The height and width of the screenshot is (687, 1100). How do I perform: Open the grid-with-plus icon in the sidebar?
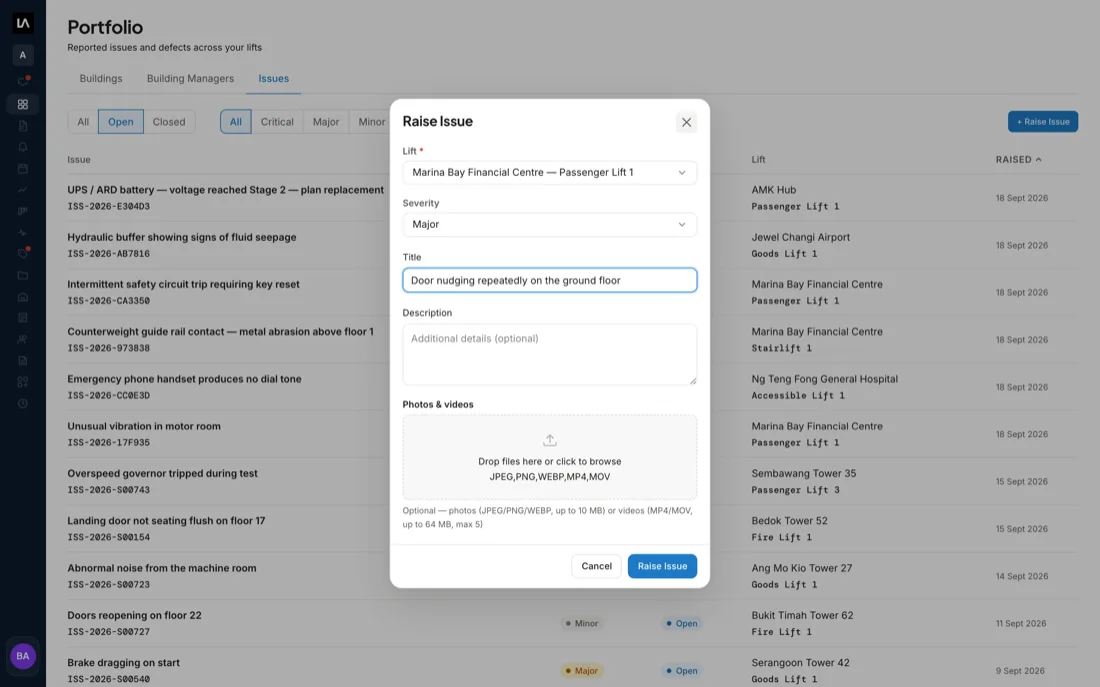click(22, 382)
